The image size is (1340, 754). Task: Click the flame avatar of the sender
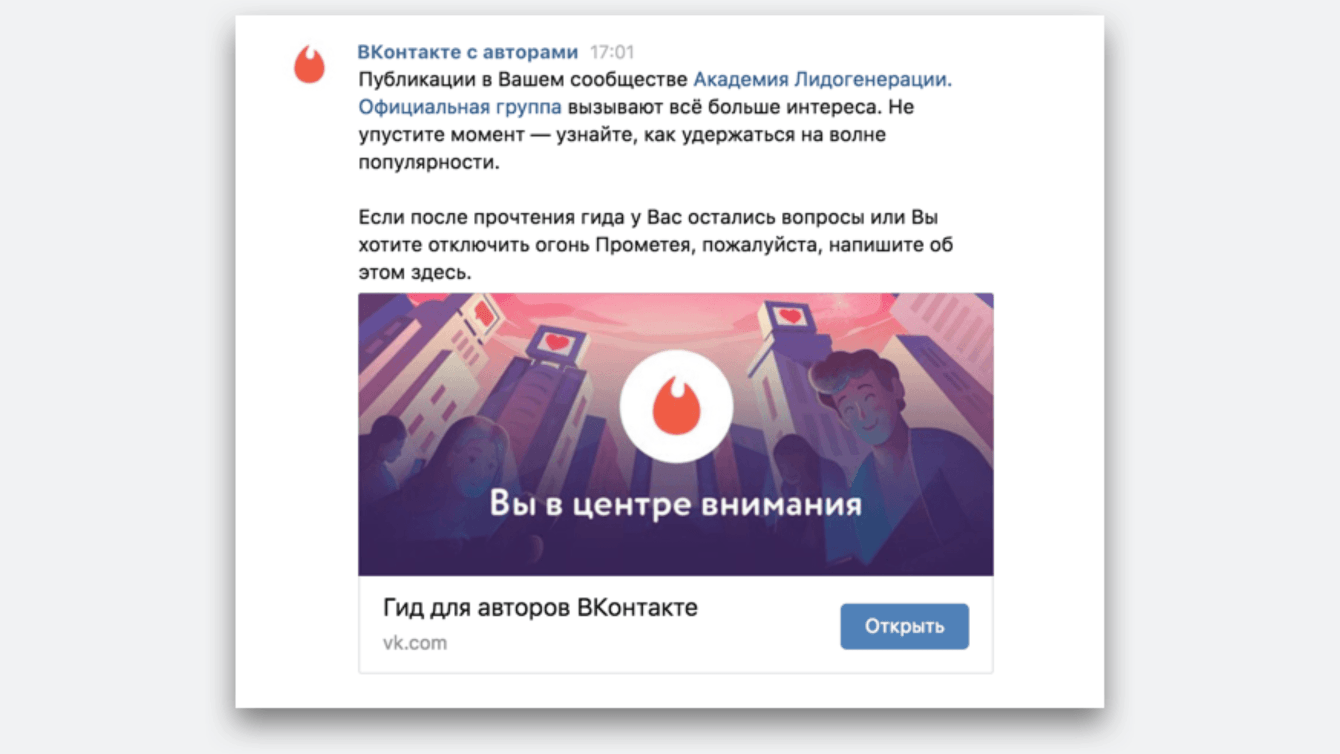309,64
